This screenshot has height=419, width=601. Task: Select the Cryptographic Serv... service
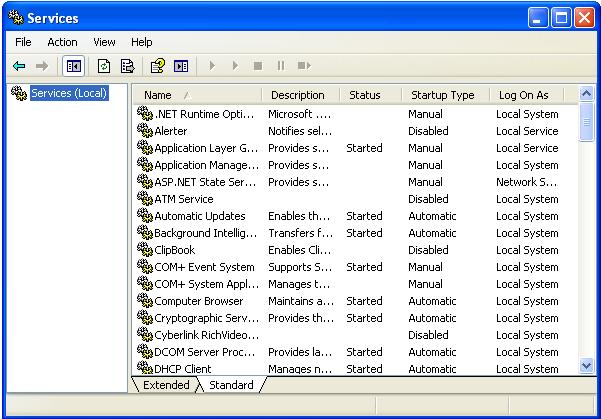click(x=207, y=318)
